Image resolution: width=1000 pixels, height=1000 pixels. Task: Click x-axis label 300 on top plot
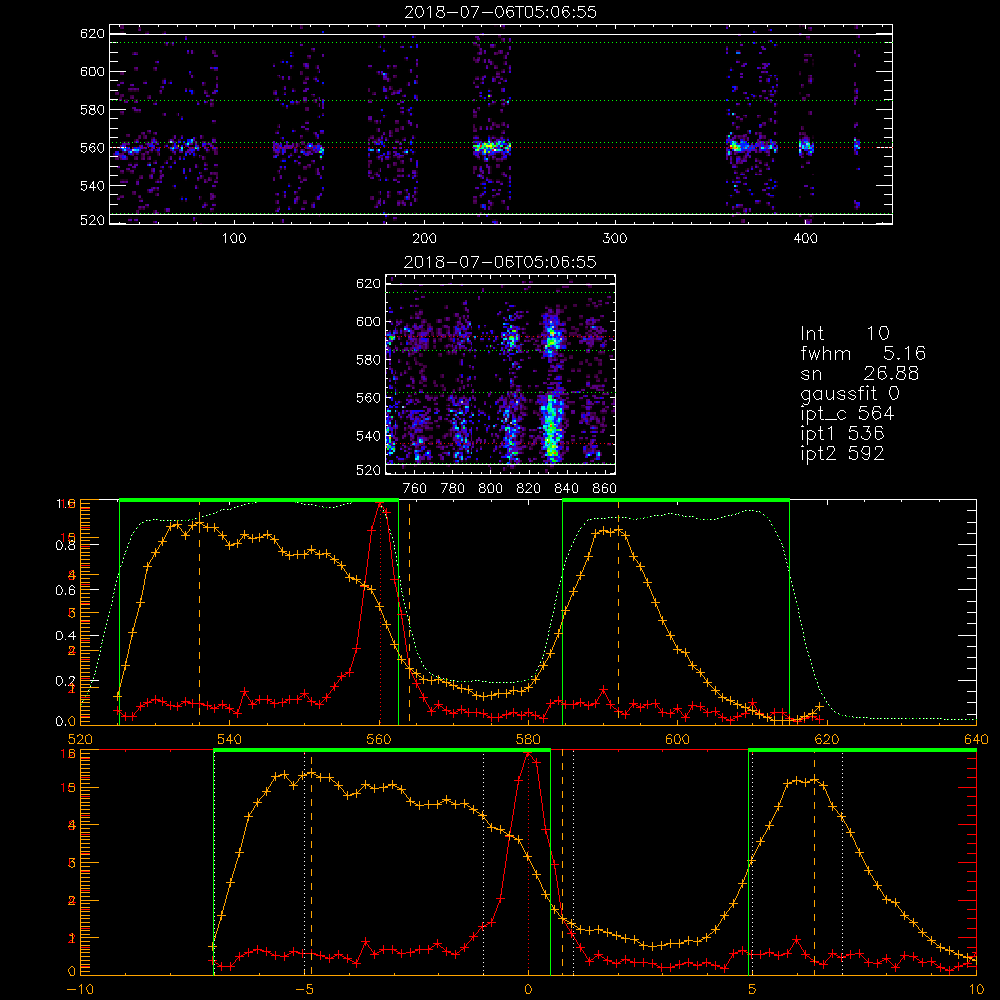[x=615, y=239]
